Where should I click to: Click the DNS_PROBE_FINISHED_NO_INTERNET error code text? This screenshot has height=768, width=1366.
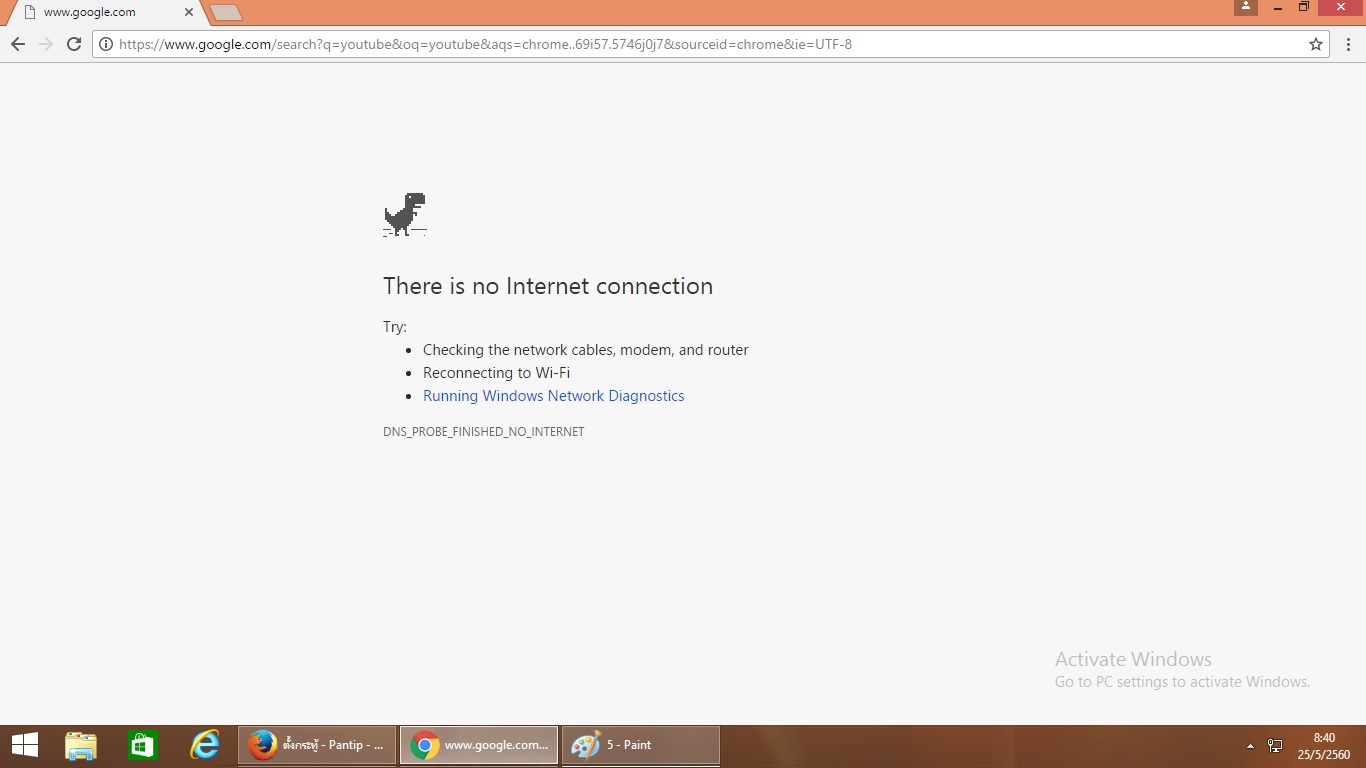point(483,432)
